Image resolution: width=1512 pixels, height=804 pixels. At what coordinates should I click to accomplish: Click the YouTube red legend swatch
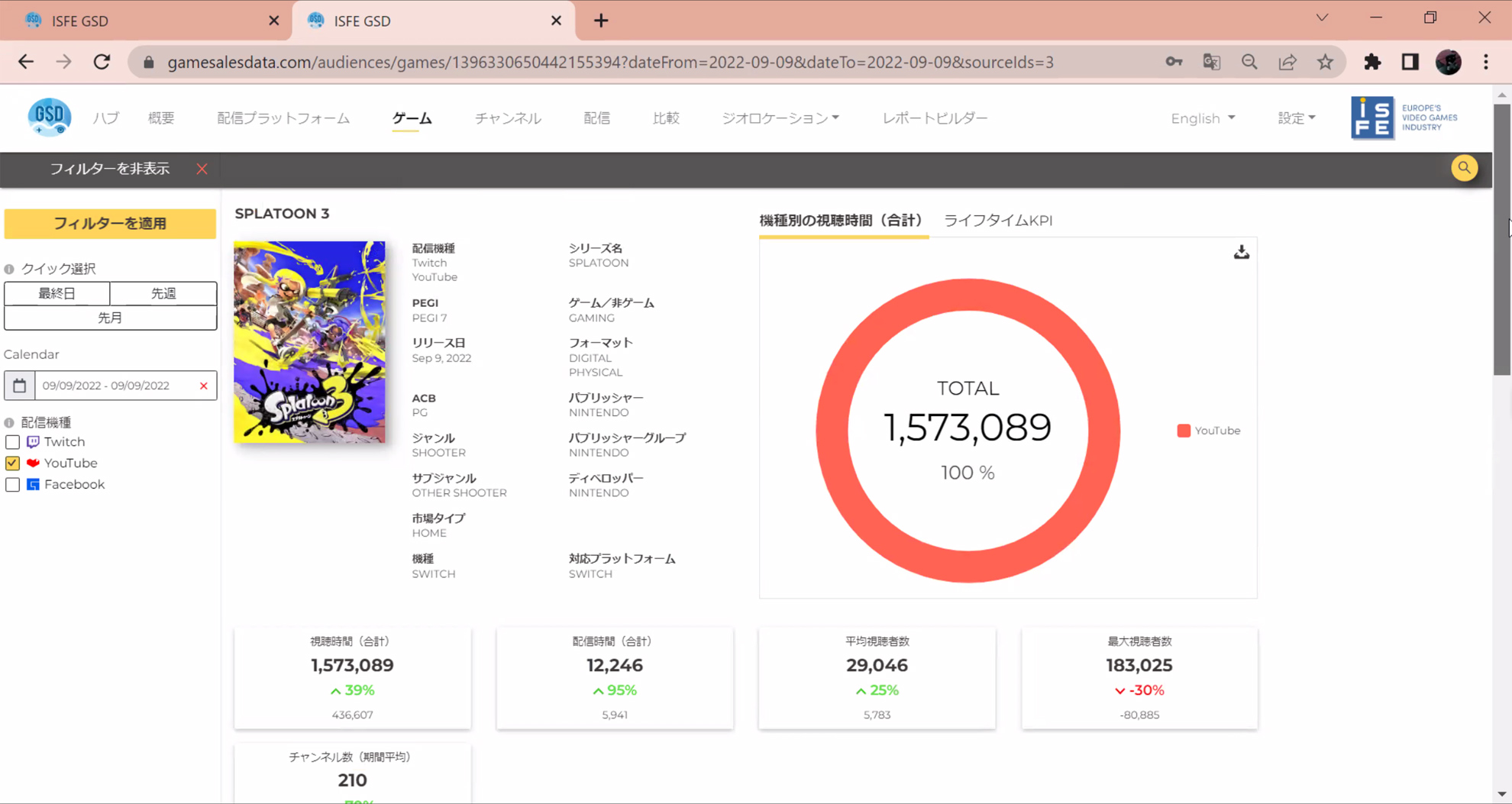click(x=1184, y=431)
